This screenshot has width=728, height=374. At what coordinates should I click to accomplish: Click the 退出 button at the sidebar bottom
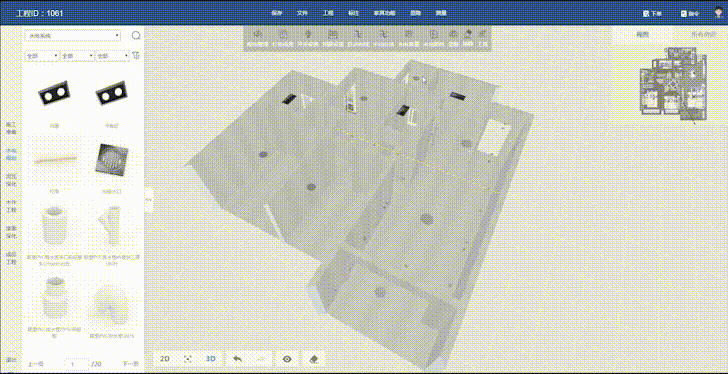point(11,360)
